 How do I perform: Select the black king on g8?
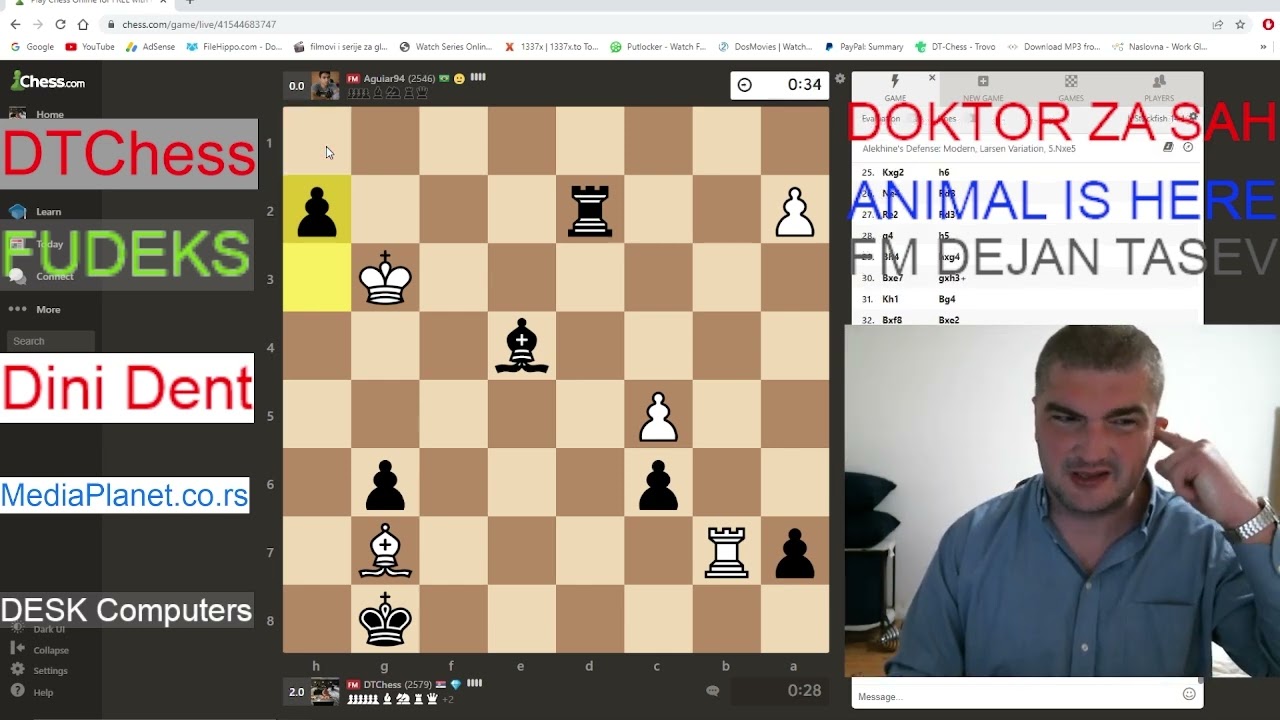385,619
